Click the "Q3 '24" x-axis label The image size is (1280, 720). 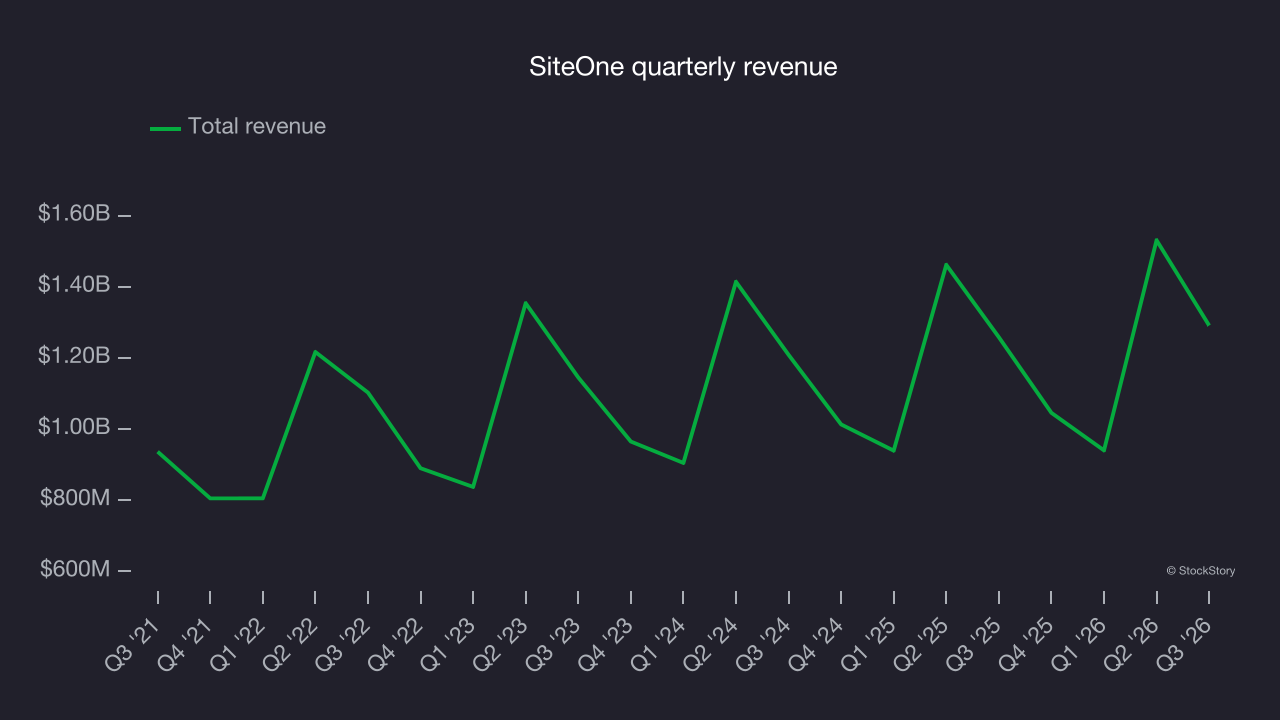pyautogui.click(x=763, y=644)
